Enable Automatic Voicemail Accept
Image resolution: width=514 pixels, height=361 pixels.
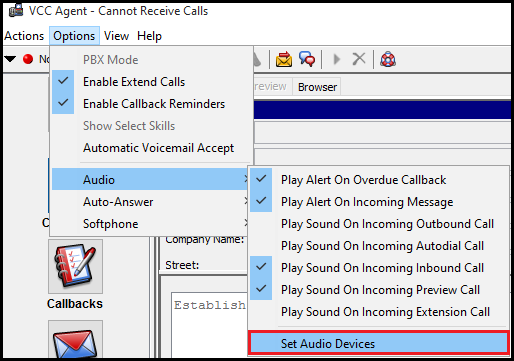point(151,148)
